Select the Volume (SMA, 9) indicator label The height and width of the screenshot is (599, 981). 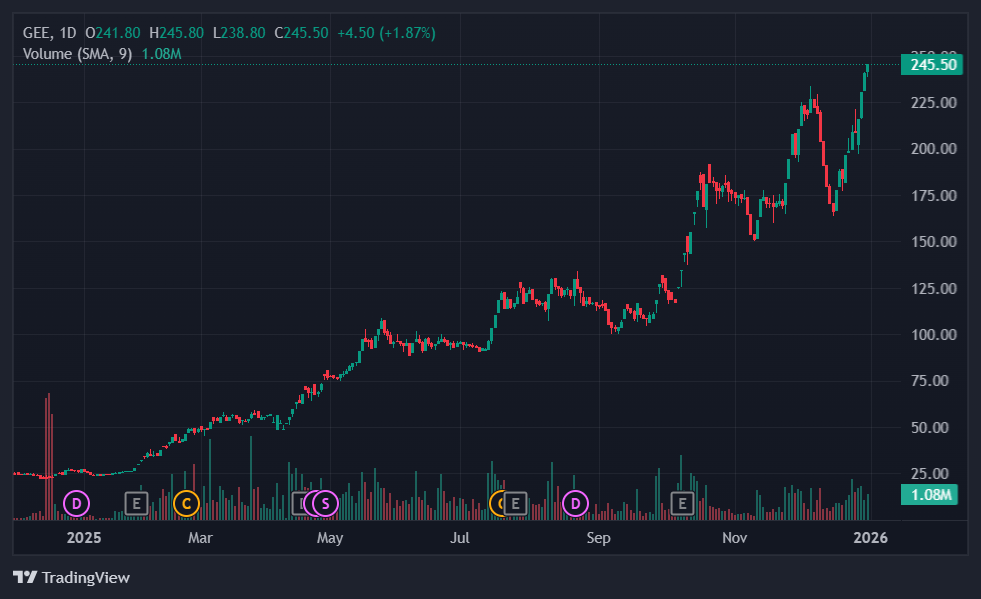(x=77, y=53)
